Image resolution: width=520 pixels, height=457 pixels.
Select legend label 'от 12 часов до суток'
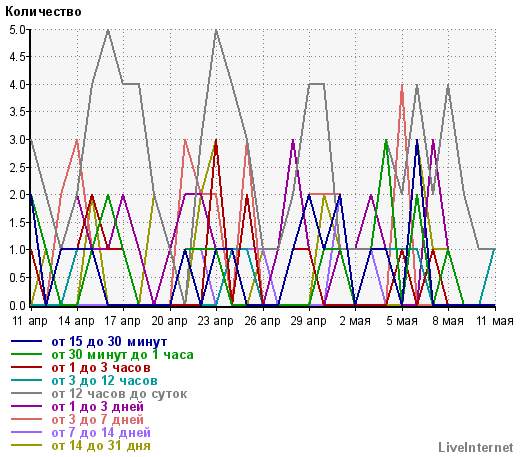pos(119,394)
